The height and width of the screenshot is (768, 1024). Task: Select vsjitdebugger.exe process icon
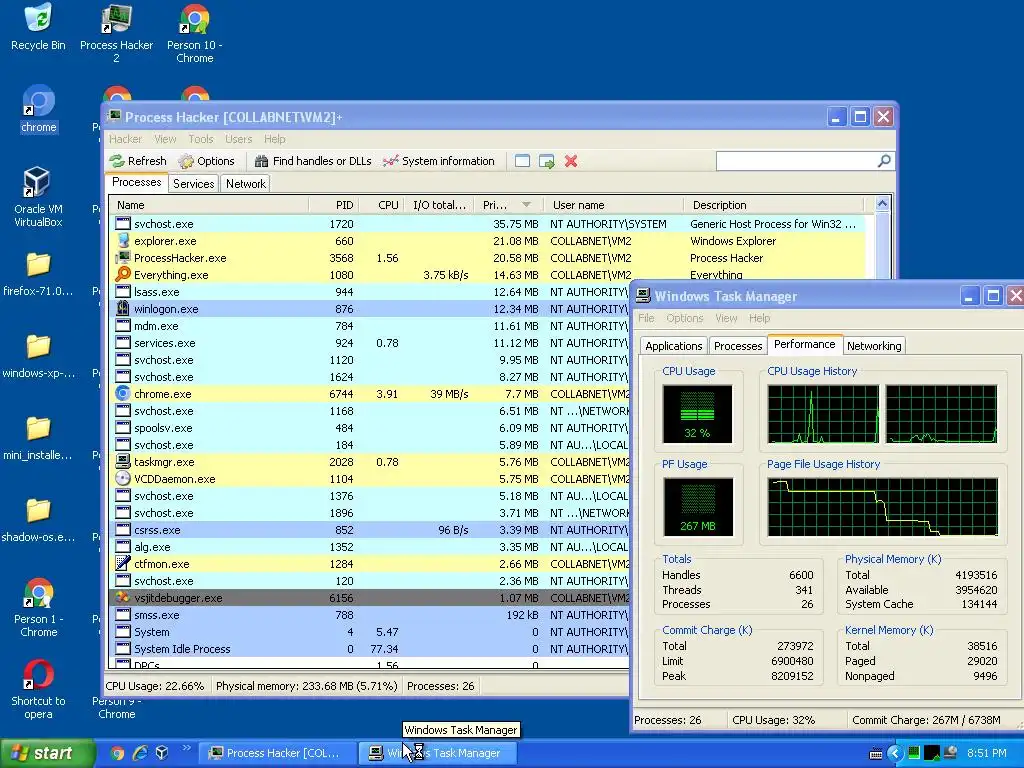[123, 597]
